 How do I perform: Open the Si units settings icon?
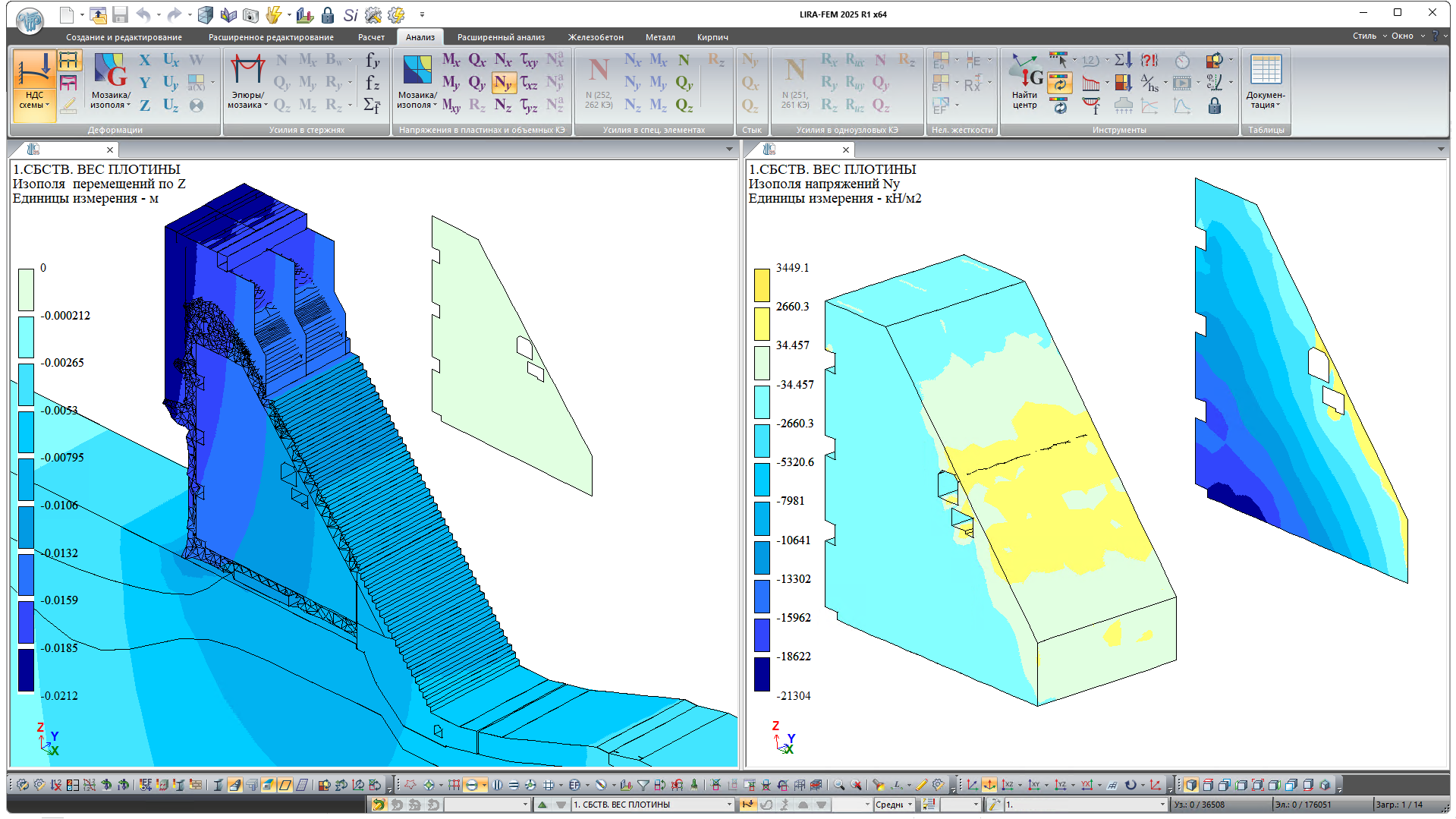(x=350, y=14)
